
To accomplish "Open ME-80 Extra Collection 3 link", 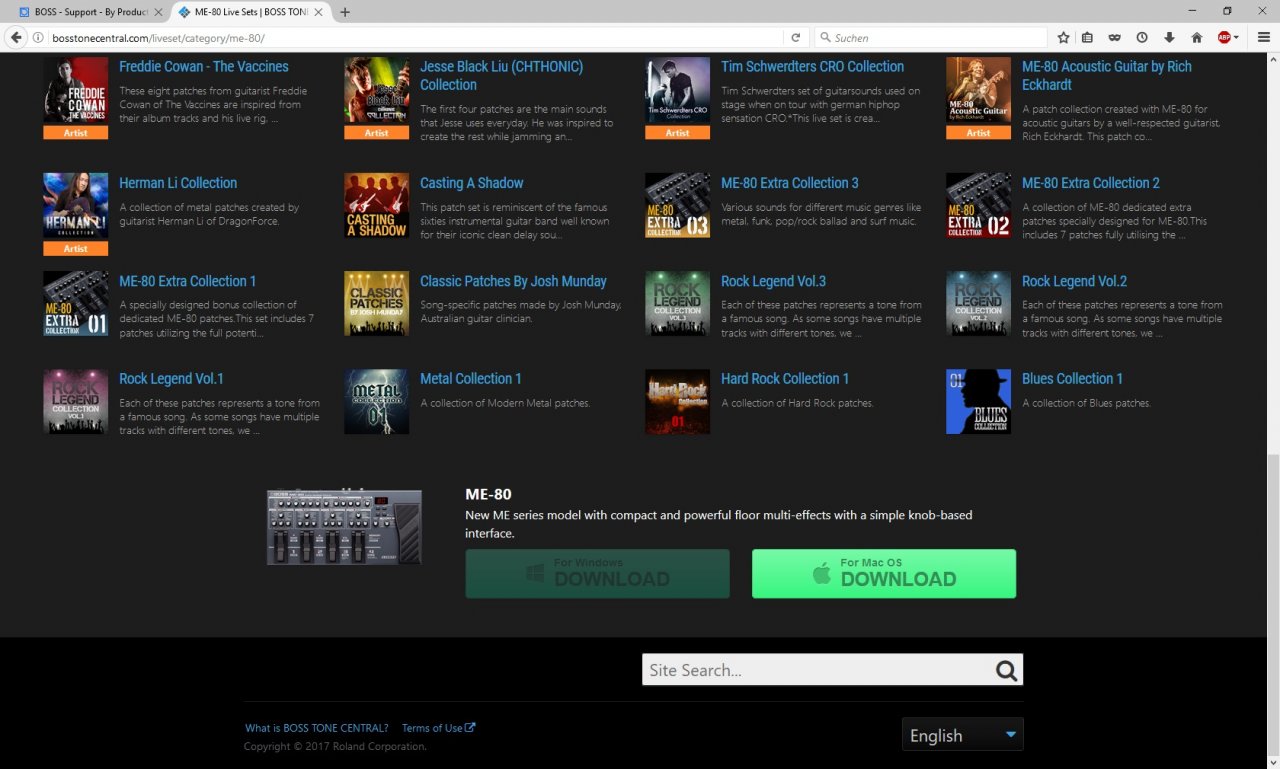I will pyautogui.click(x=790, y=183).
